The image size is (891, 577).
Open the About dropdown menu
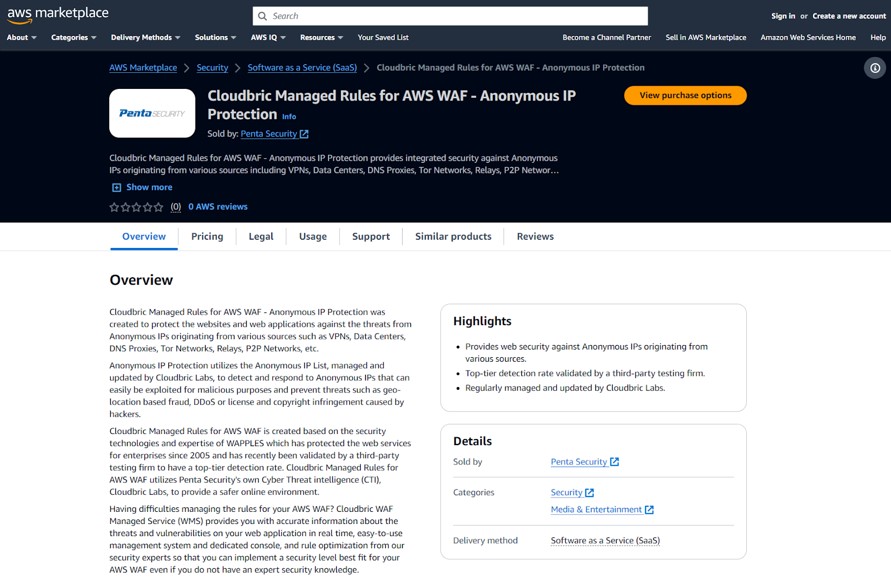pos(22,38)
